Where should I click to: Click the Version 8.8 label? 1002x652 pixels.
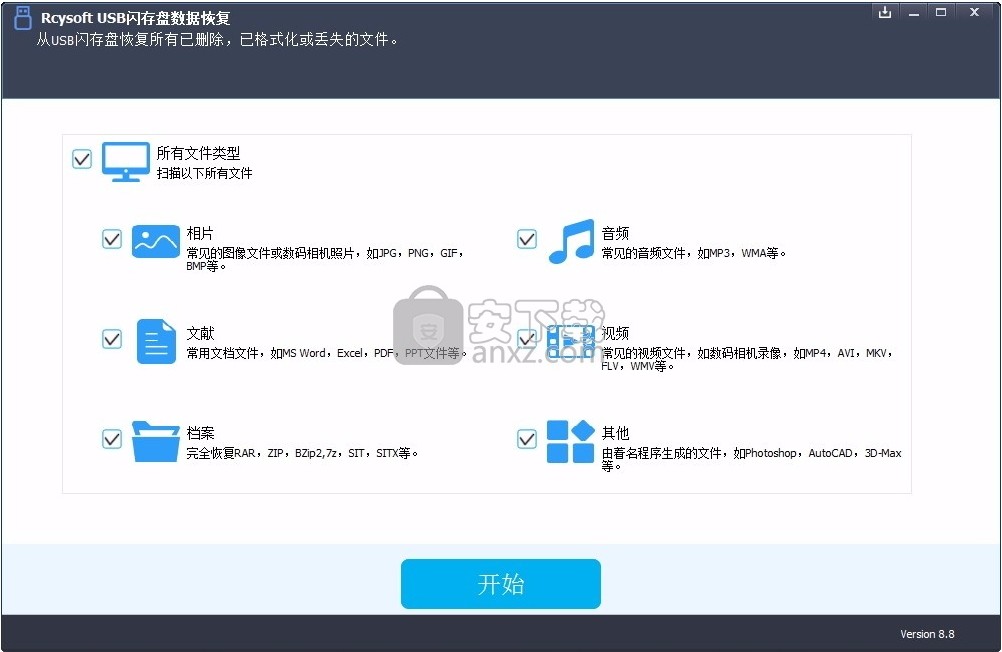927,634
